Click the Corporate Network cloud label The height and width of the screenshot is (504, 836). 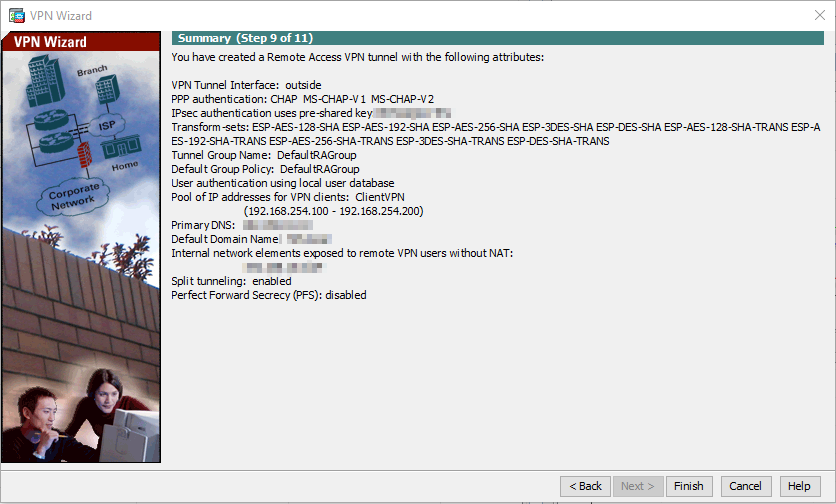73,196
